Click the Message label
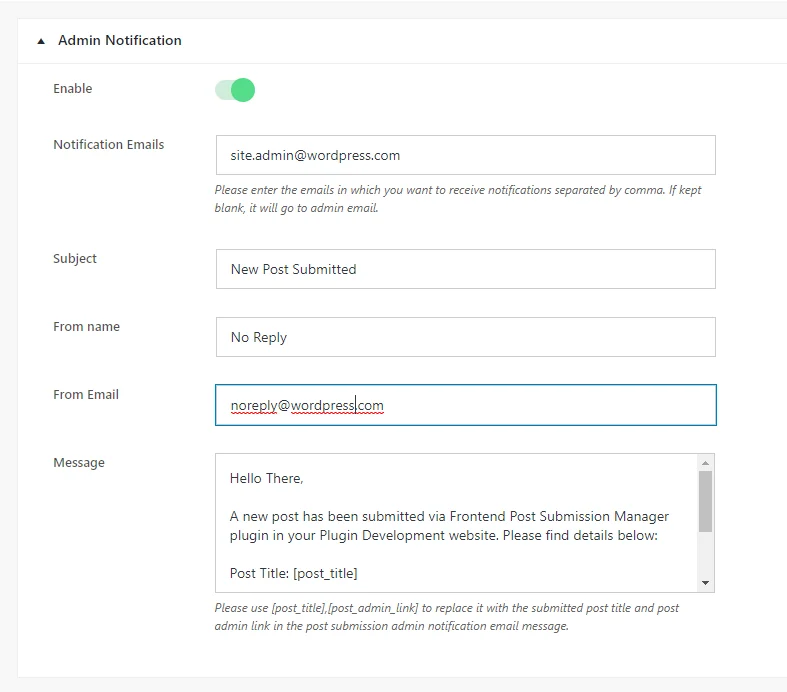 tap(79, 463)
